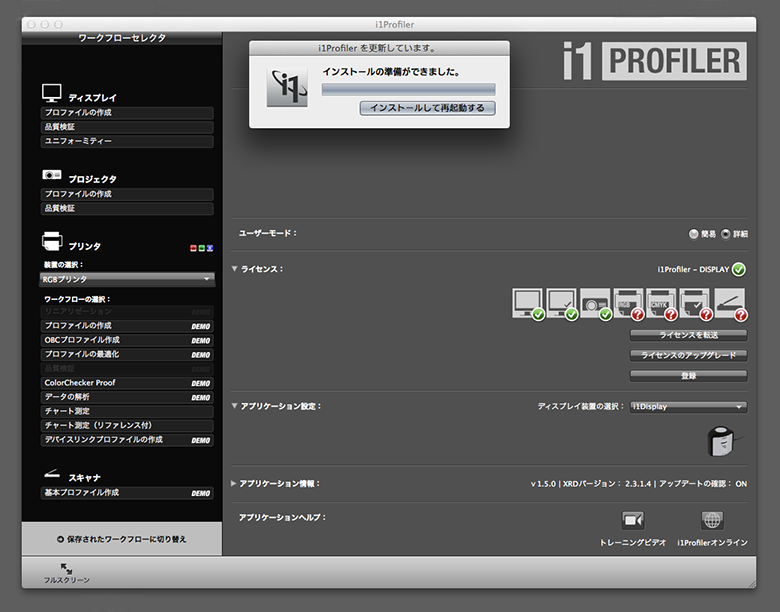Click インストールして再起動する button
Image resolution: width=780 pixels, height=612 pixels.
427,108
